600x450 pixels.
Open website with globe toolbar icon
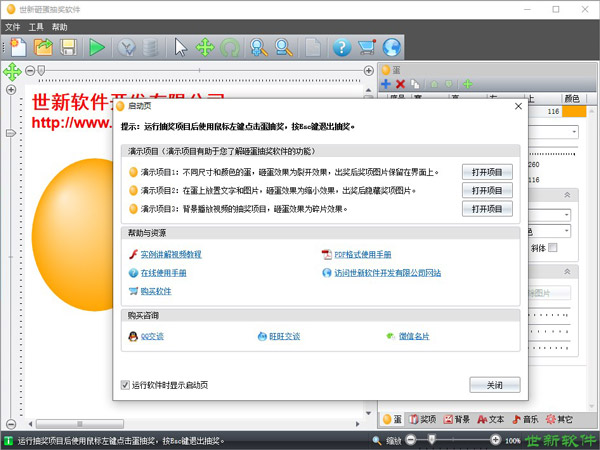click(392, 47)
